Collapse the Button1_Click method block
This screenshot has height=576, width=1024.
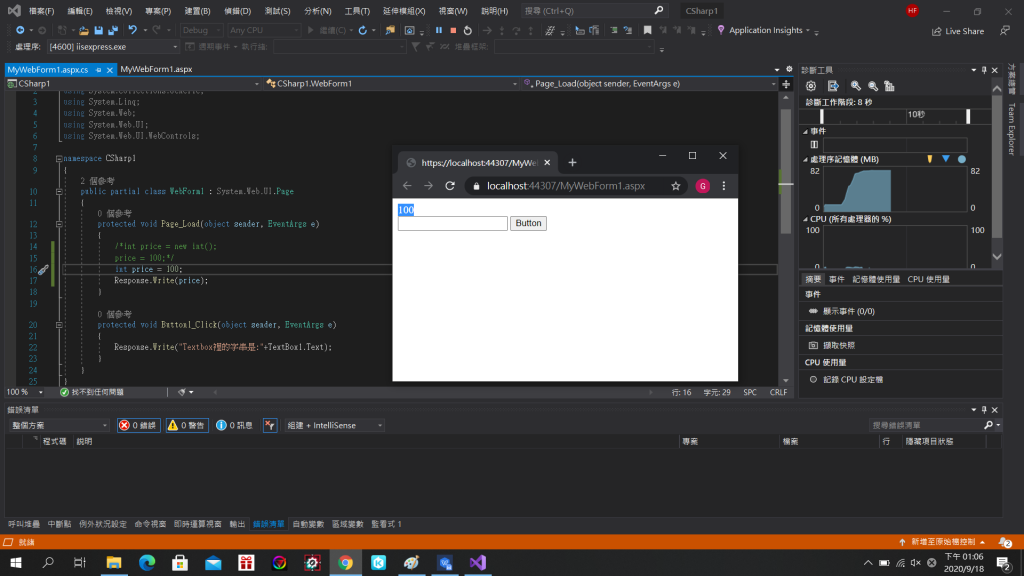tap(59, 325)
